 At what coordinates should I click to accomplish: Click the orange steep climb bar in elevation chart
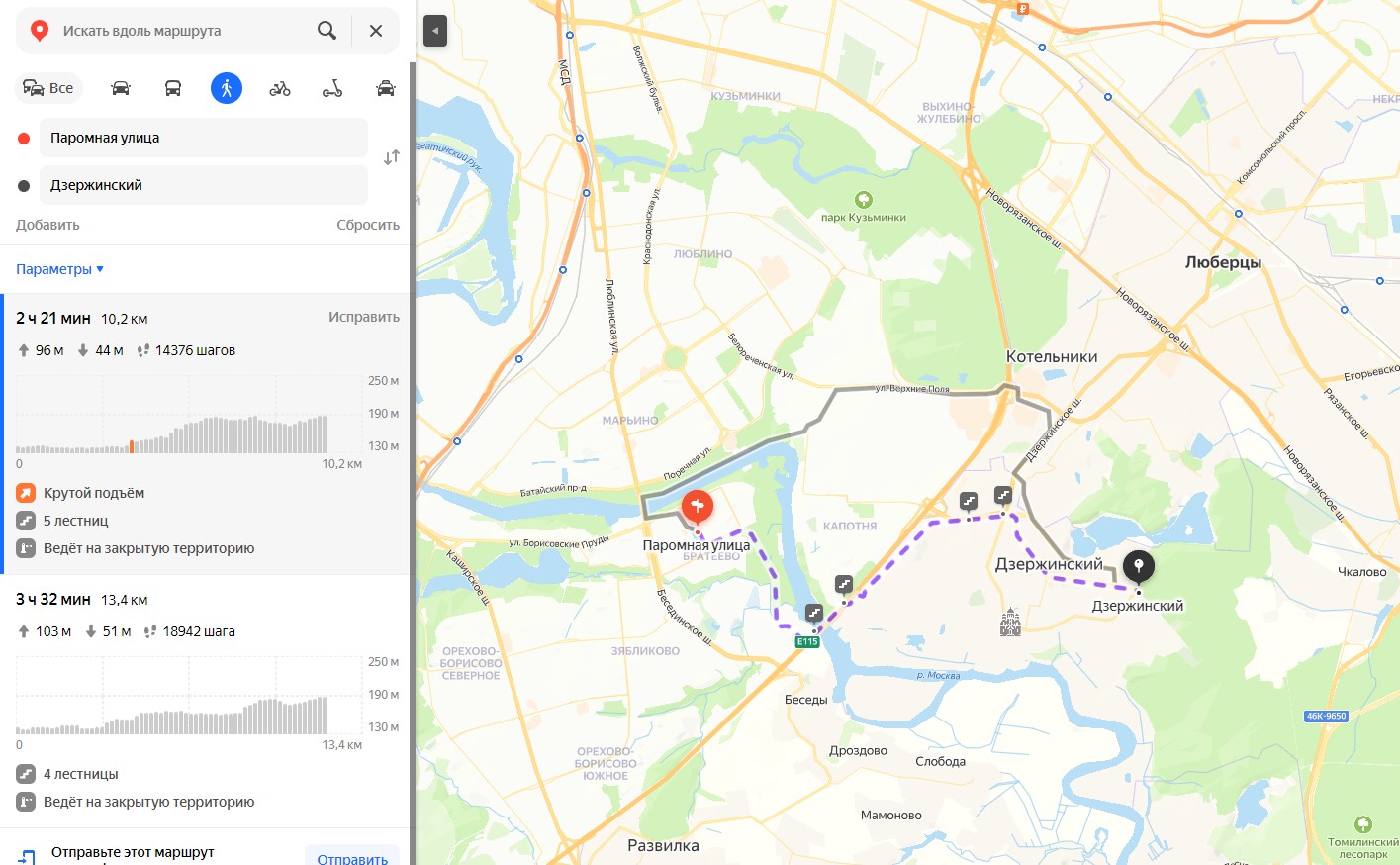point(132,446)
